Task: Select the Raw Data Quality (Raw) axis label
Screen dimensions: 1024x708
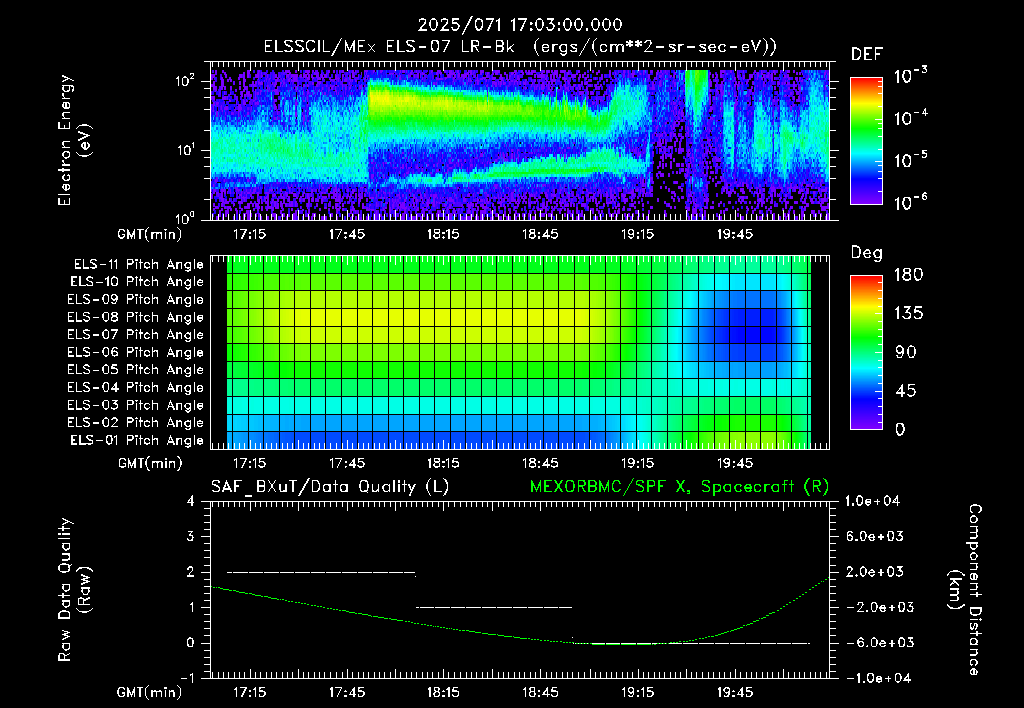Action: tap(74, 590)
